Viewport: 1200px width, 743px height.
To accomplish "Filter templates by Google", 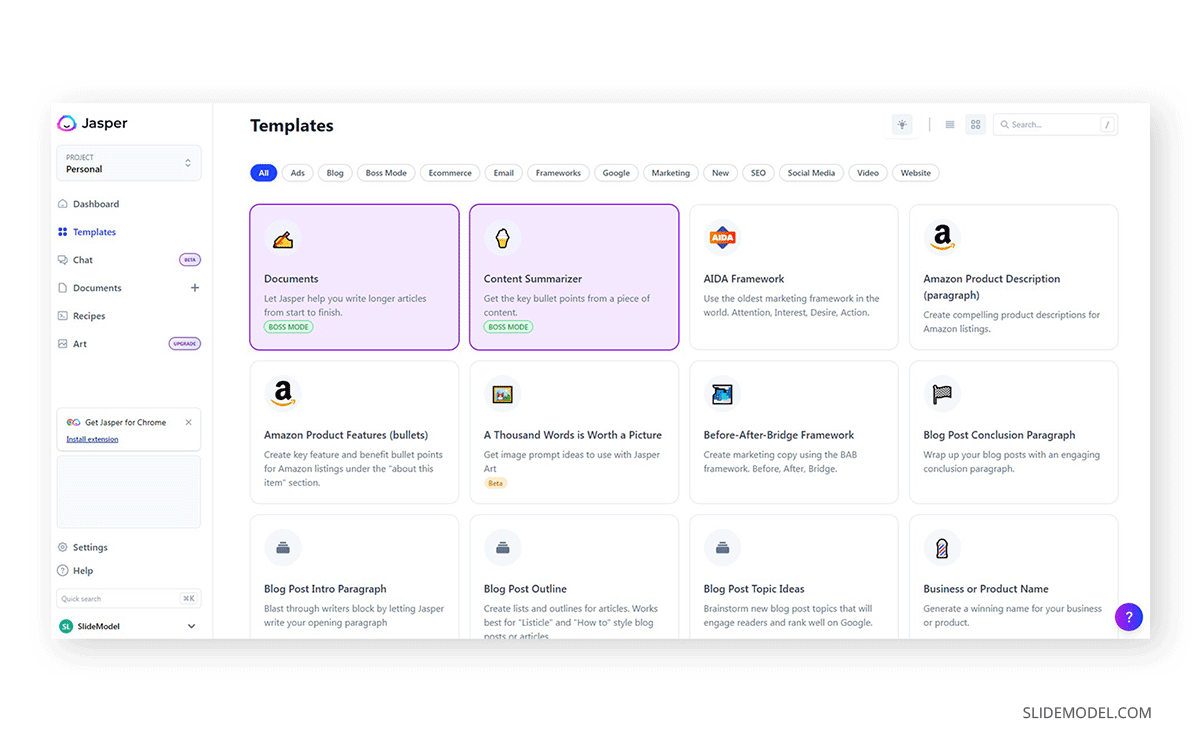I will click(x=616, y=173).
